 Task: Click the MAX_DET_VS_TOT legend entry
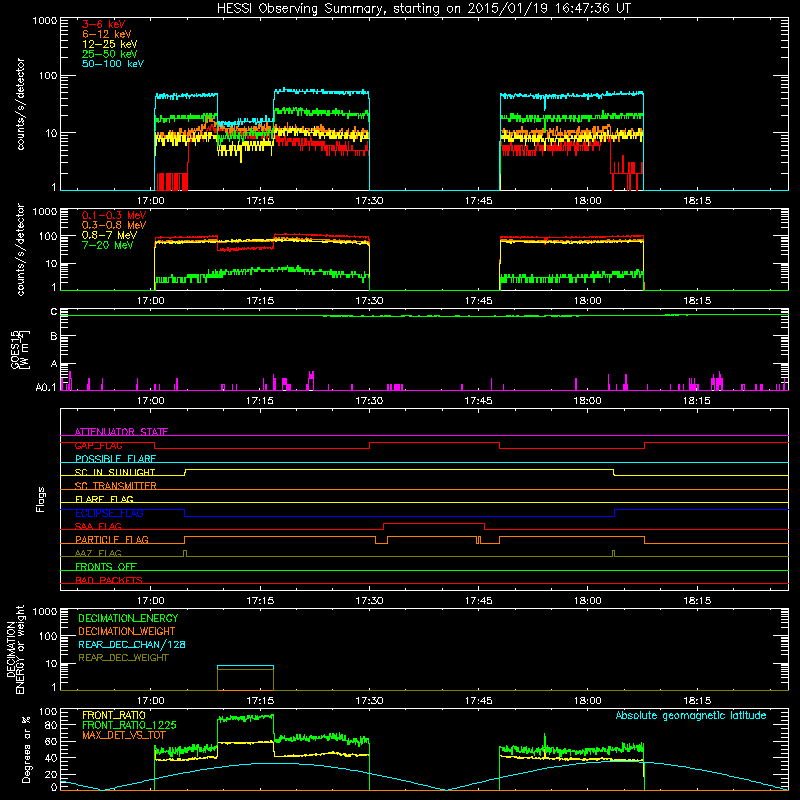click(124, 735)
